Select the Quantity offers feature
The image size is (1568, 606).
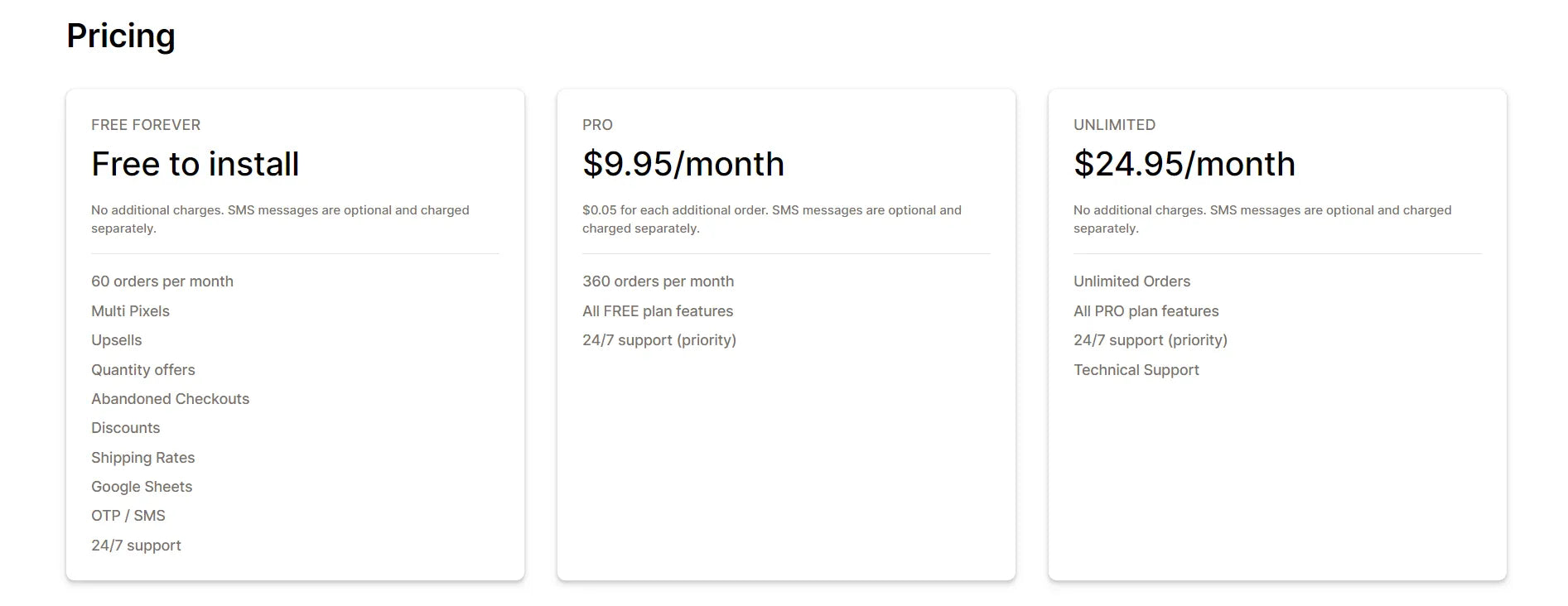143,370
